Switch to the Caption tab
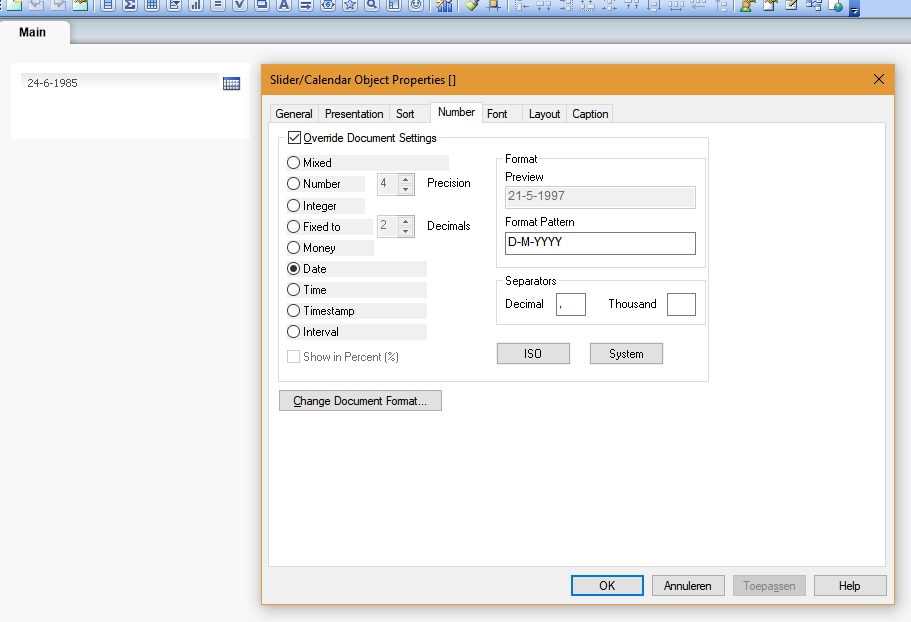This screenshot has height=622, width=911. [x=590, y=114]
